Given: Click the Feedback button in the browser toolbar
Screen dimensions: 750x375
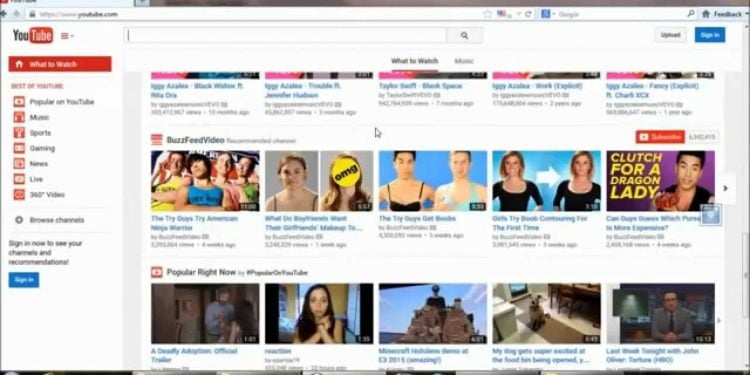Looking at the screenshot, I should [728, 14].
